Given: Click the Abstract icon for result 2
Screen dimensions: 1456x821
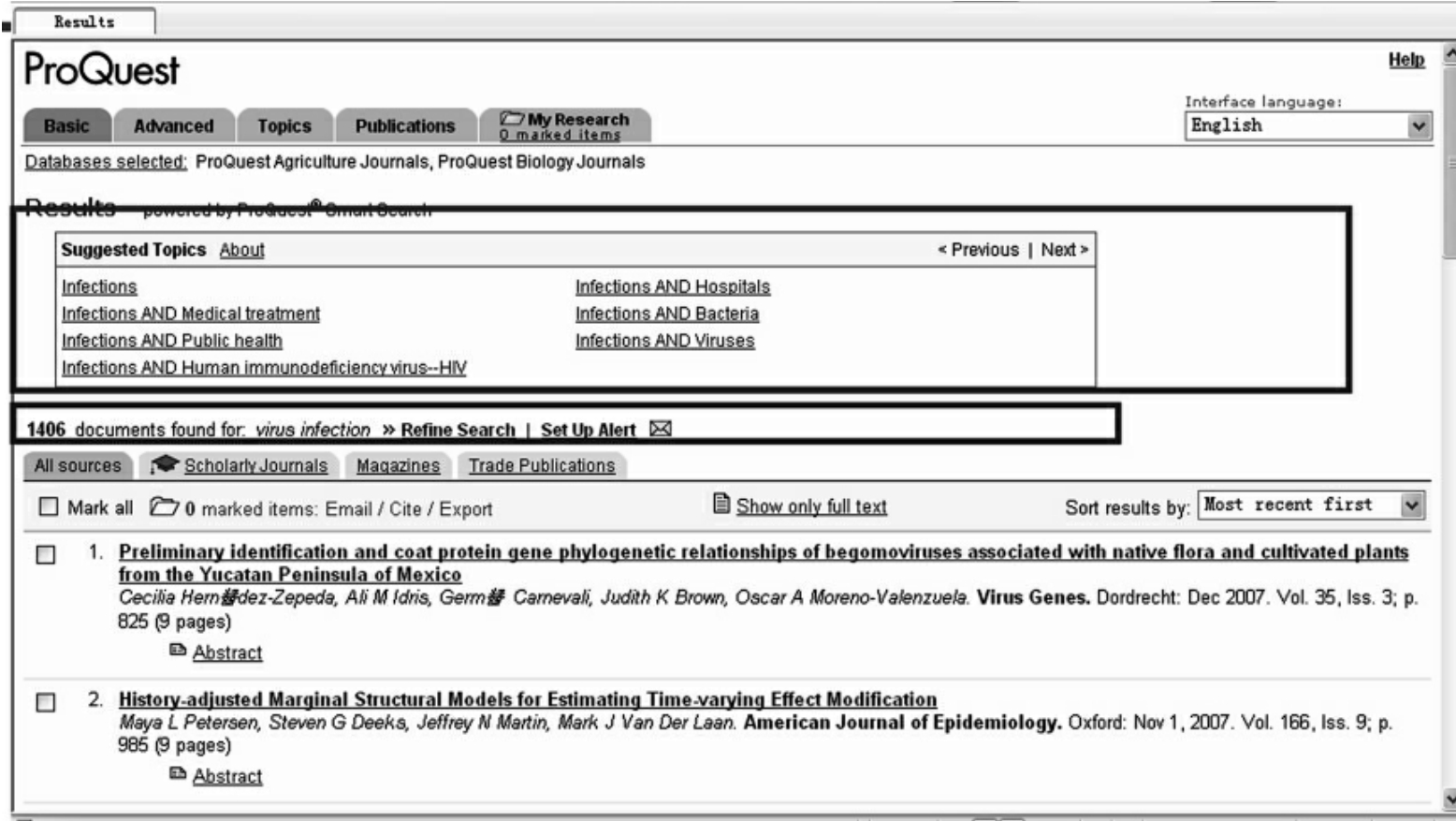Looking at the screenshot, I should (x=178, y=773).
